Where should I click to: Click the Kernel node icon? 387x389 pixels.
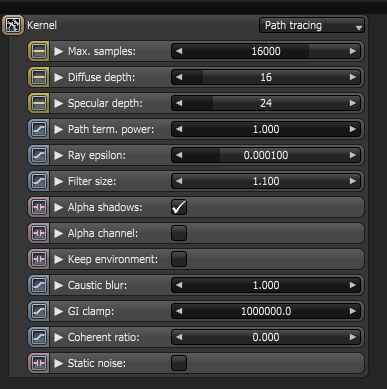(13, 25)
